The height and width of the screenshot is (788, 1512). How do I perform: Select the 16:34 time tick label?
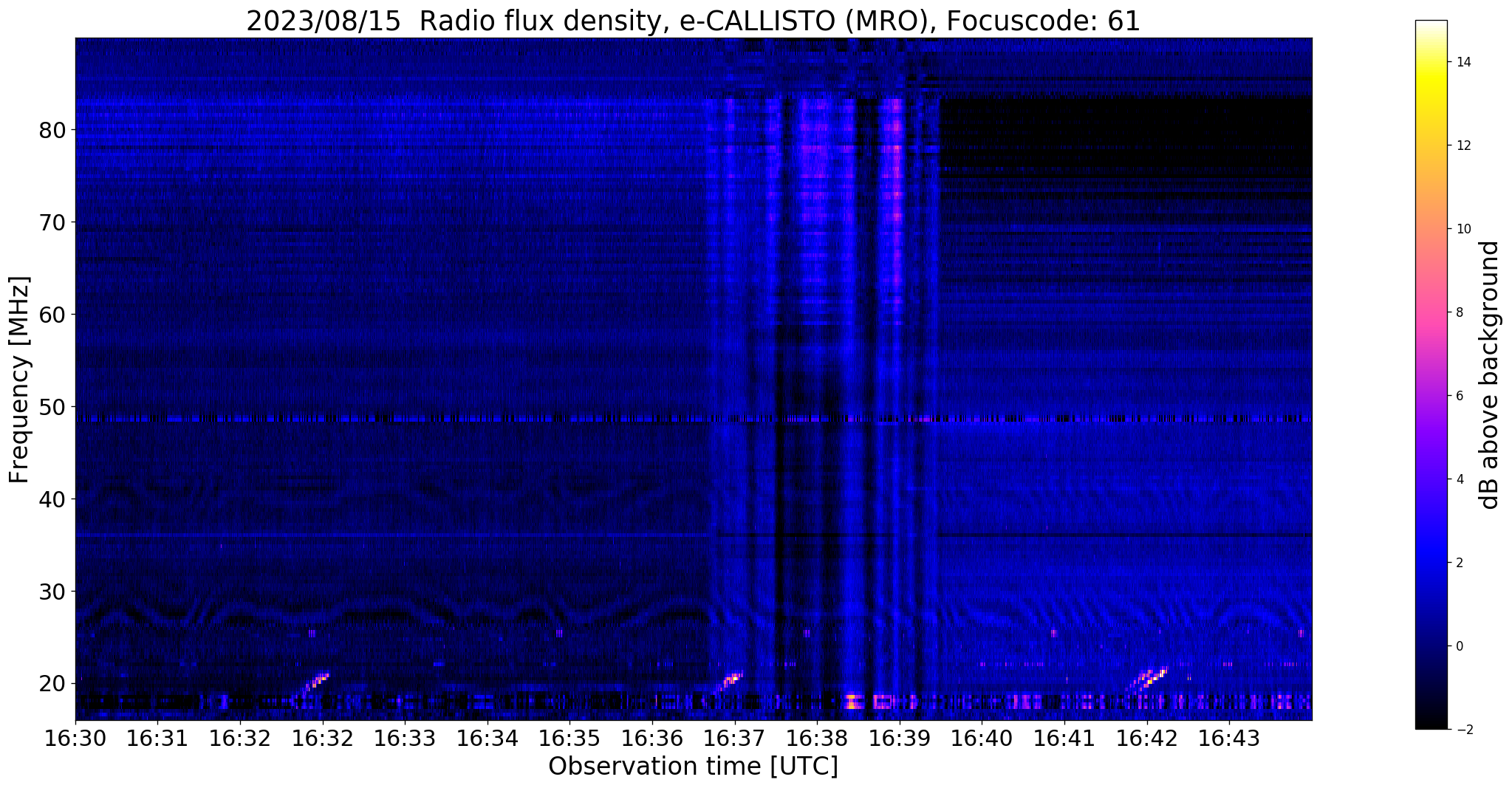tap(488, 739)
